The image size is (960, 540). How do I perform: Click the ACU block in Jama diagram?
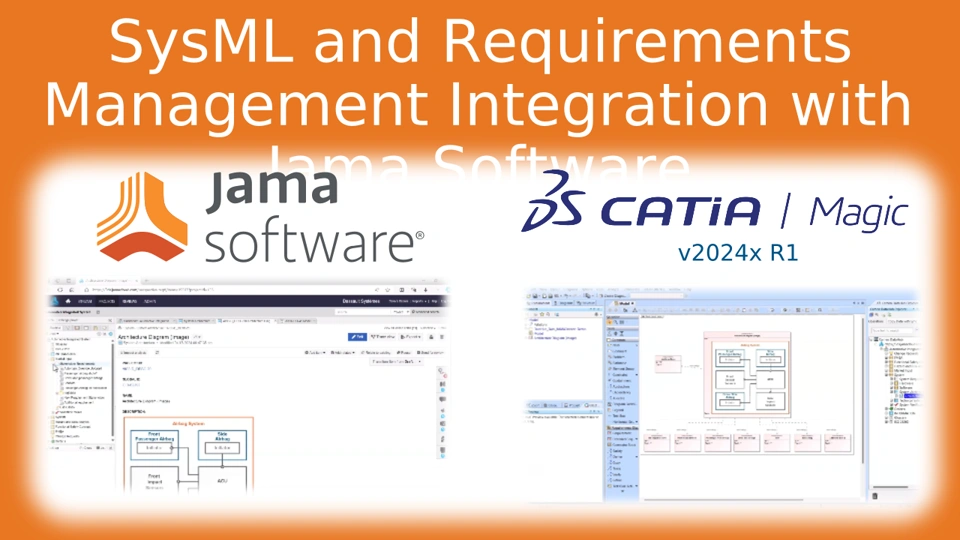[x=222, y=481]
